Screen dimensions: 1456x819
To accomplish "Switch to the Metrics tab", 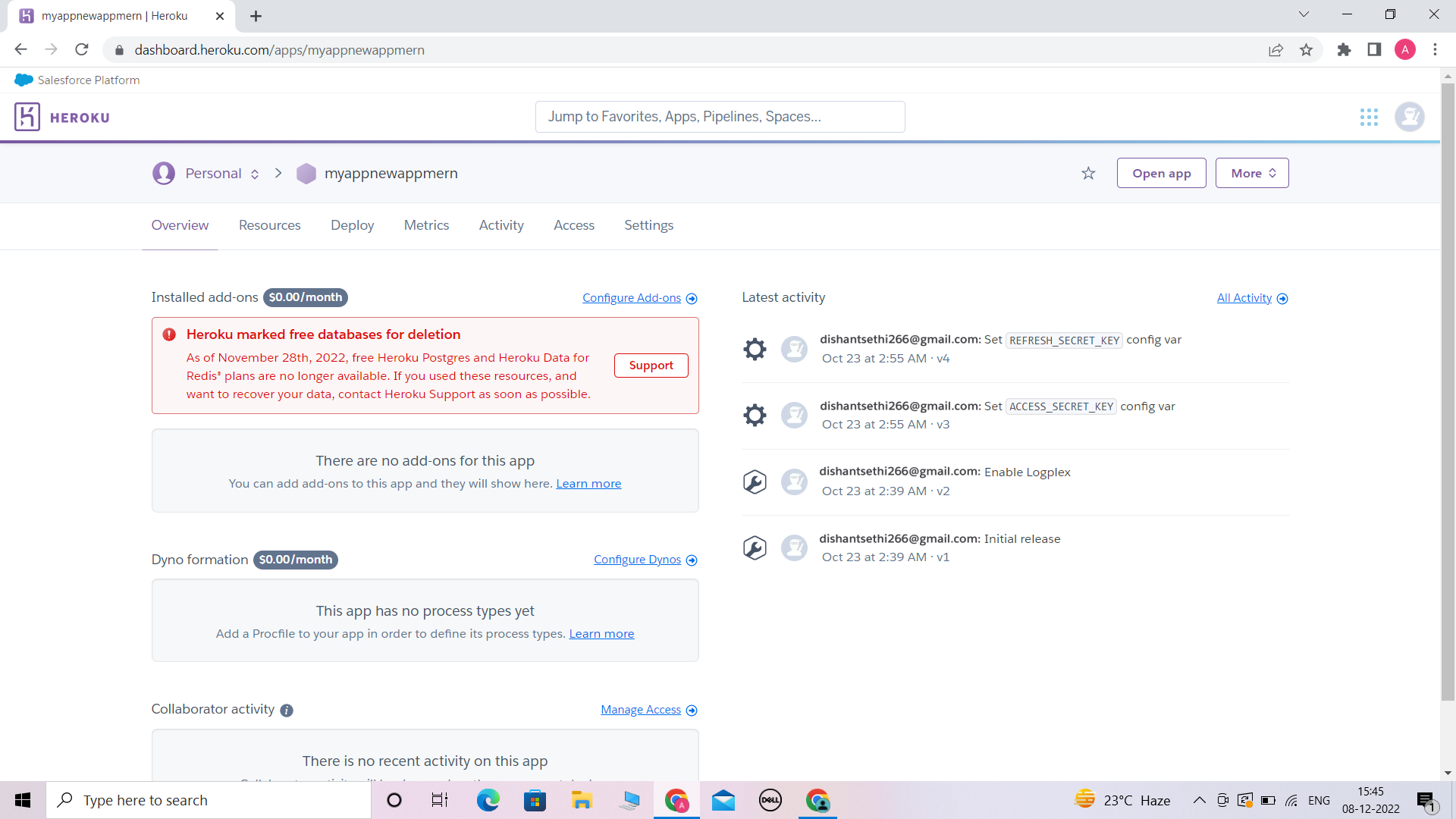I will (426, 225).
